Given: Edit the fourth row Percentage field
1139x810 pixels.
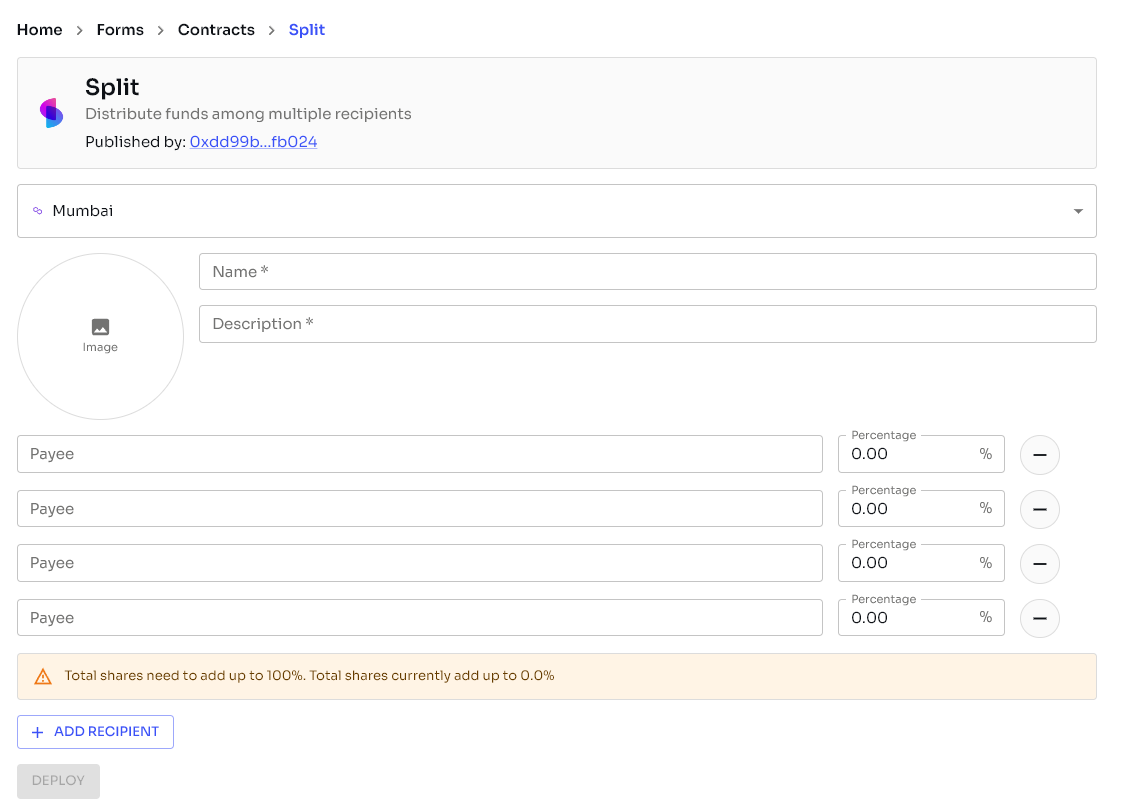Looking at the screenshot, I should (x=908, y=618).
